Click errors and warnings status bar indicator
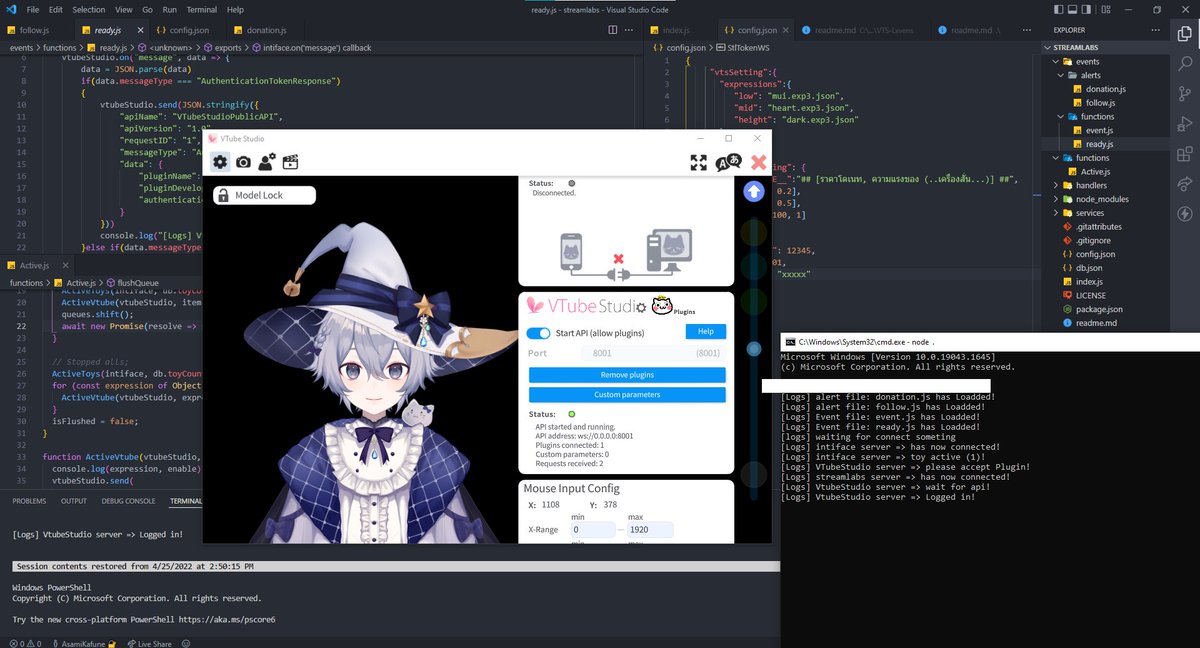Viewport: 1200px width, 648px height. coord(25,644)
